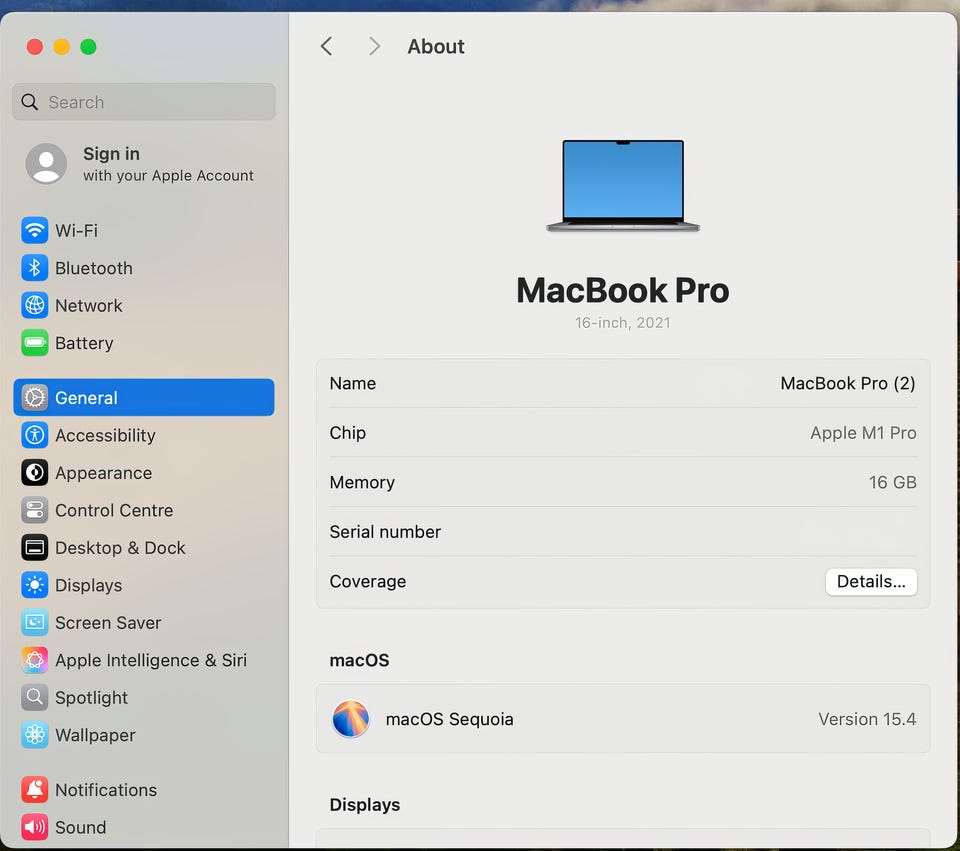Click the Displays sun icon
The image size is (960, 851).
tap(35, 585)
